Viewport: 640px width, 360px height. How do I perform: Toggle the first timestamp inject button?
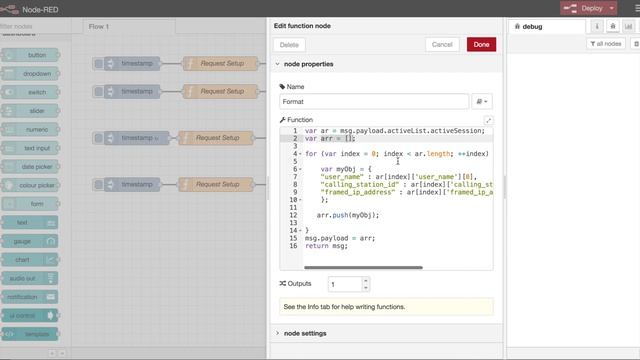tap(98, 64)
